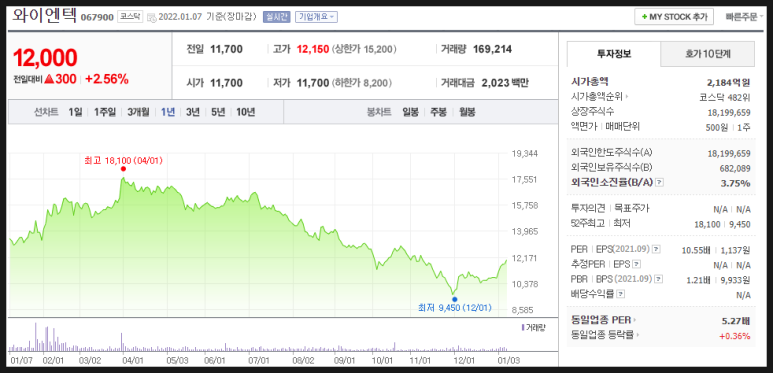Viewport: 773px width, 373px height.
Task: Click the 하한가 8,200 text
Action: click(x=361, y=83)
